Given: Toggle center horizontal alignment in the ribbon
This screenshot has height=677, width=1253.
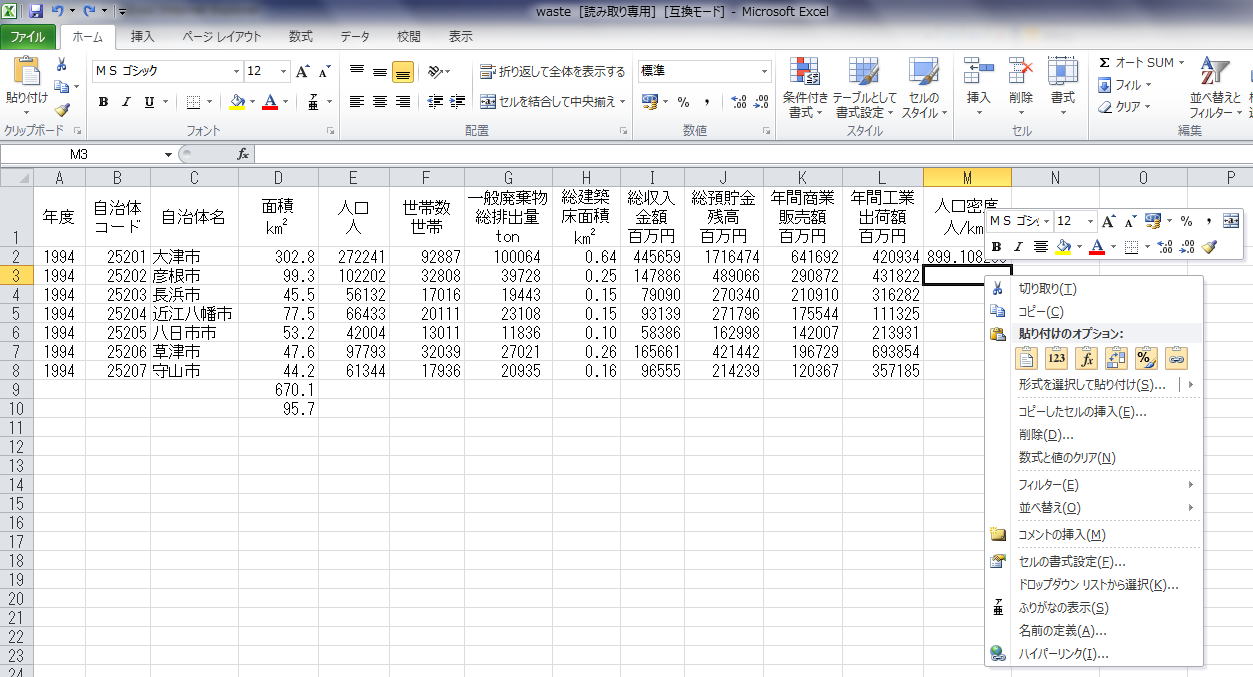Looking at the screenshot, I should click(380, 101).
